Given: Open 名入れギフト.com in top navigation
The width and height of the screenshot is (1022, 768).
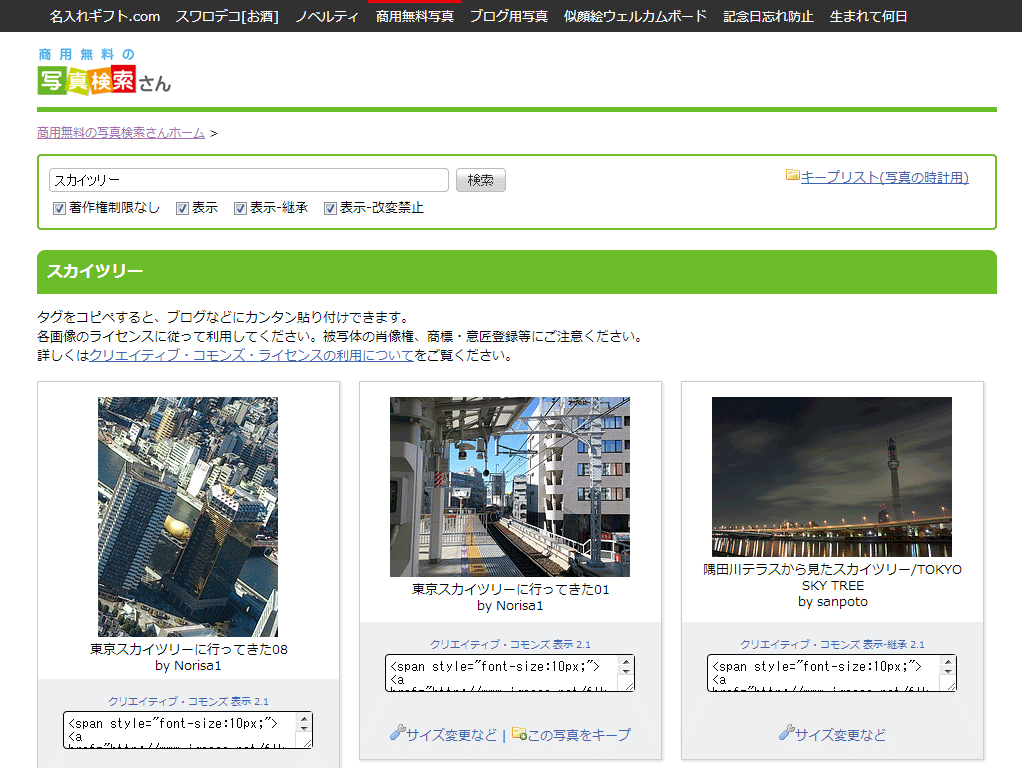Looking at the screenshot, I should [105, 16].
